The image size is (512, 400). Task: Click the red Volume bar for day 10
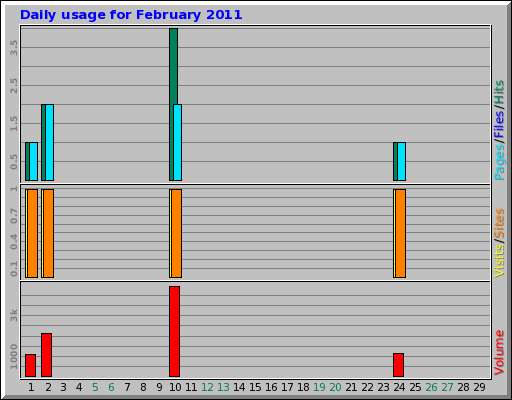tap(175, 332)
